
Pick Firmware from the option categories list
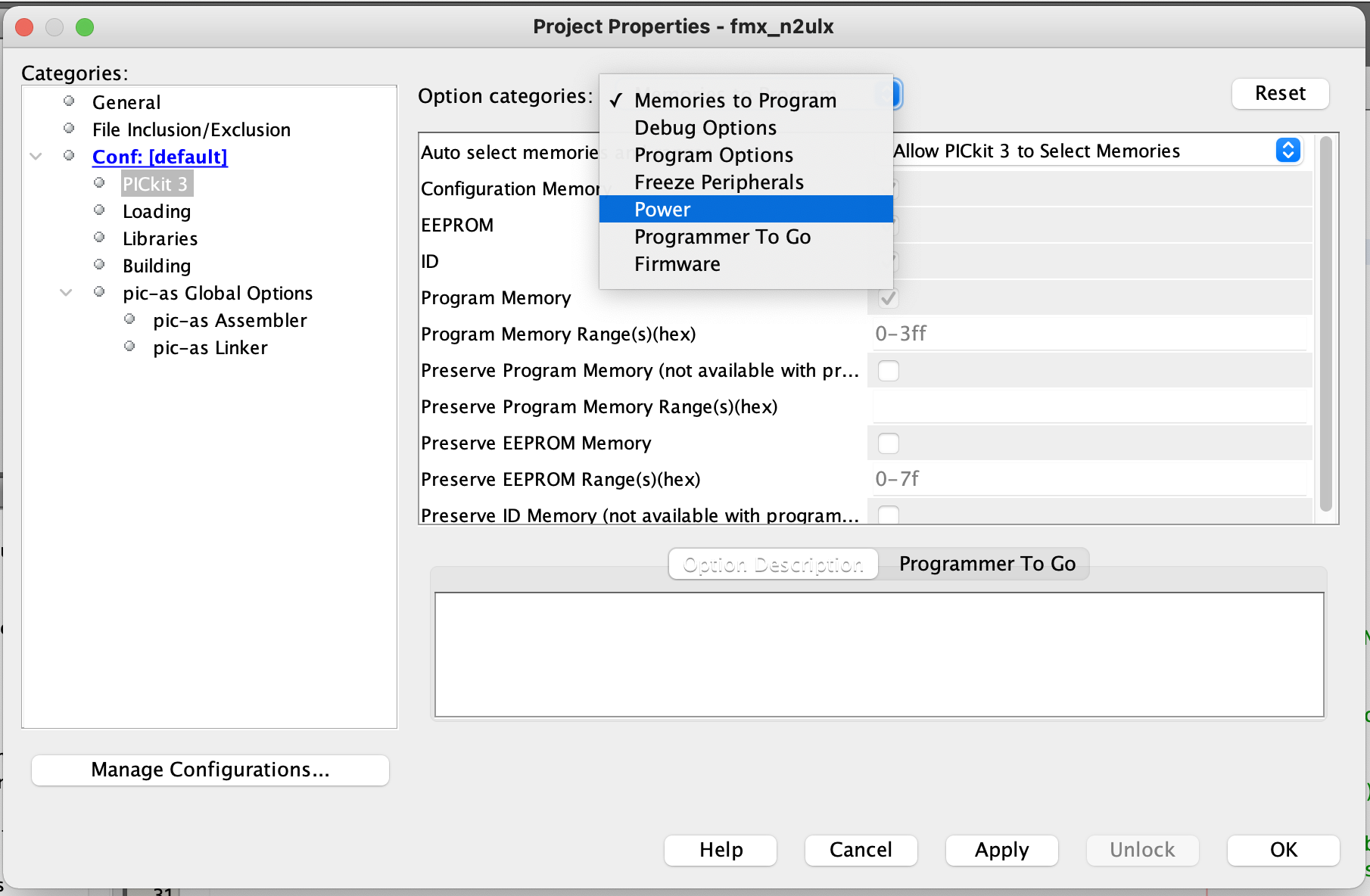677,264
